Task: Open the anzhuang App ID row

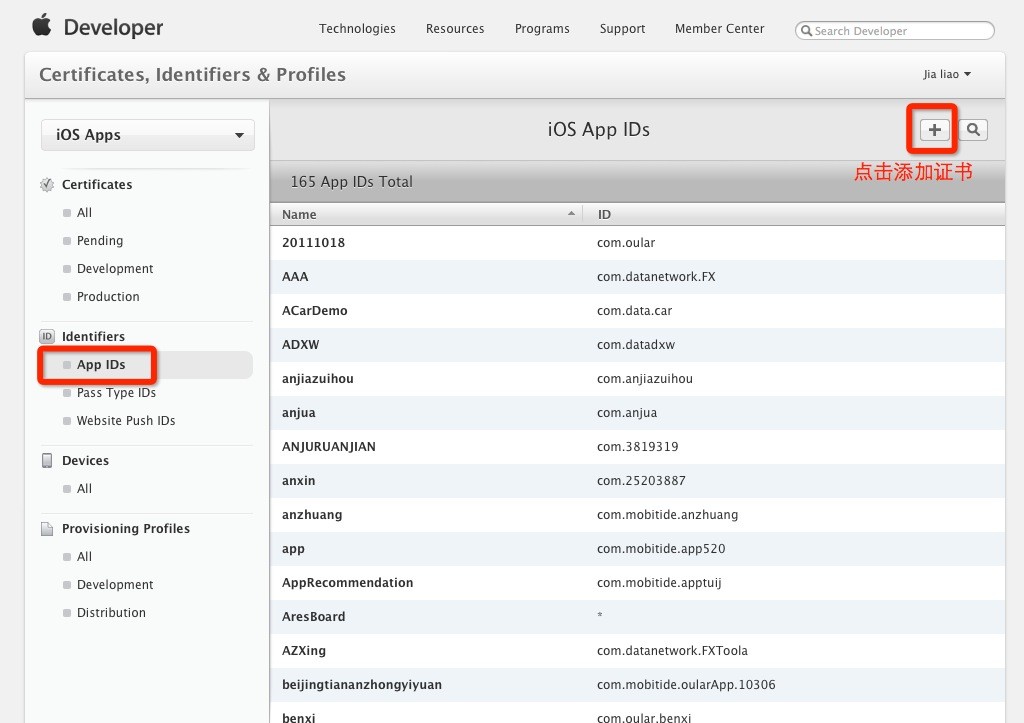Action: 637,515
